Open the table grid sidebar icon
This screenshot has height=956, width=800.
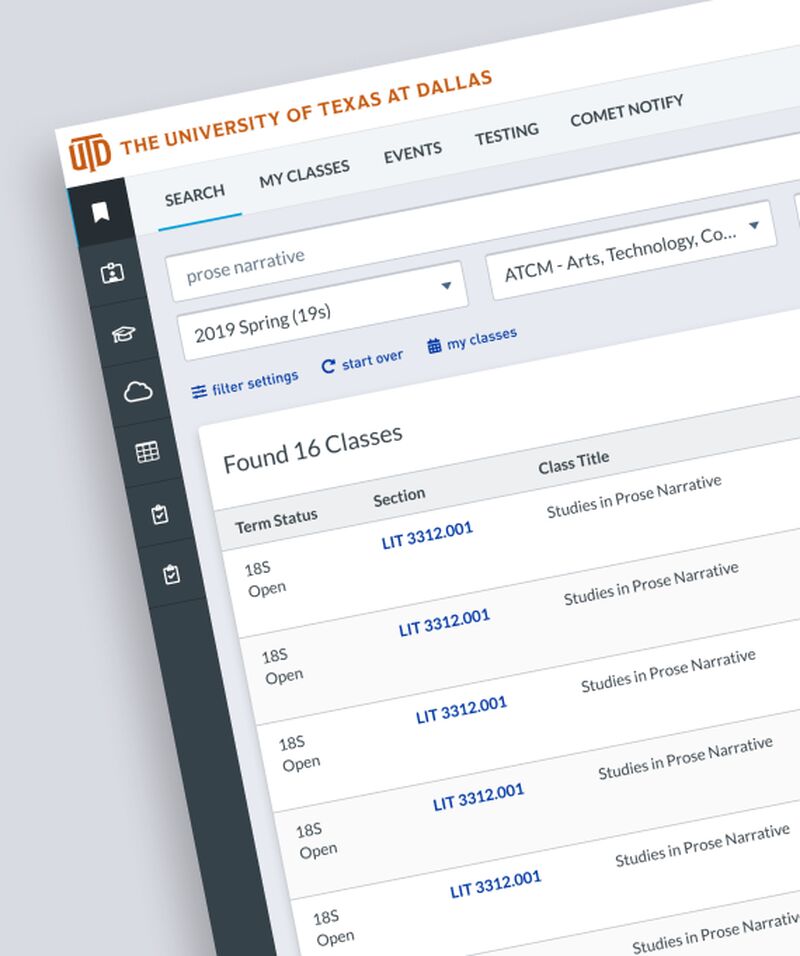click(x=147, y=452)
